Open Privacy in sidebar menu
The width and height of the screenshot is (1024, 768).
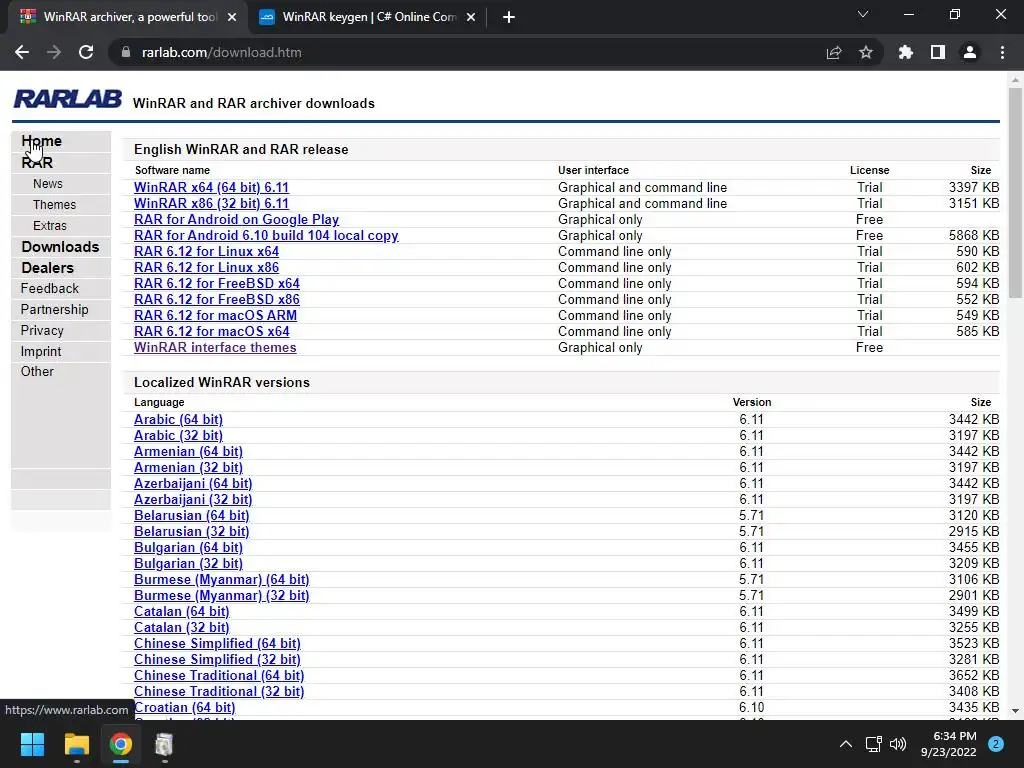[x=42, y=330]
